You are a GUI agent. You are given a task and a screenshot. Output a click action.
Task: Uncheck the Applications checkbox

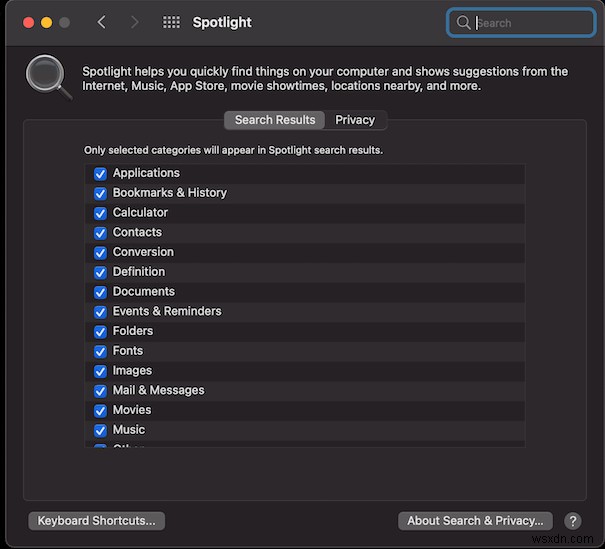100,173
